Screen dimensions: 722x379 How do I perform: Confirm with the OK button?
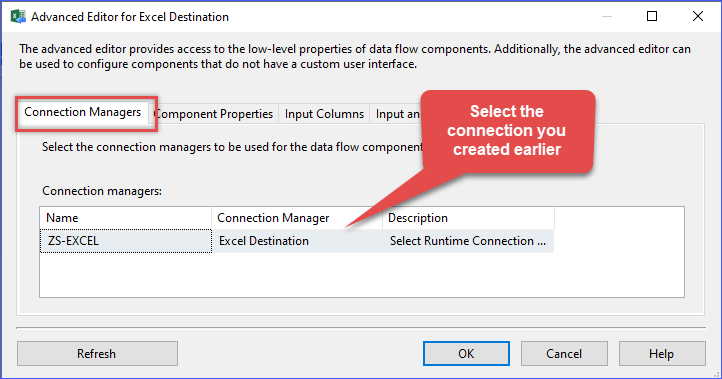466,354
